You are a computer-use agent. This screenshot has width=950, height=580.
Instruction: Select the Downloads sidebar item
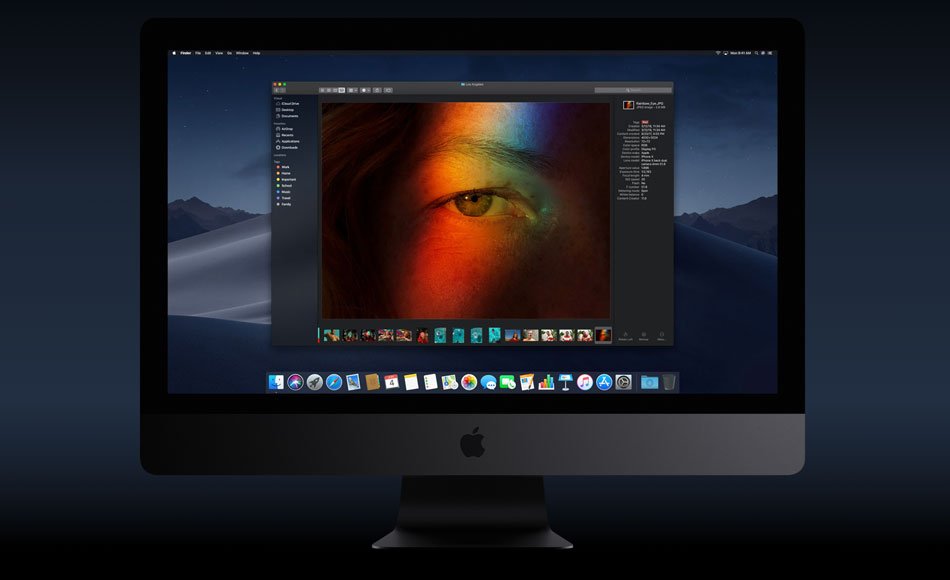[289, 148]
